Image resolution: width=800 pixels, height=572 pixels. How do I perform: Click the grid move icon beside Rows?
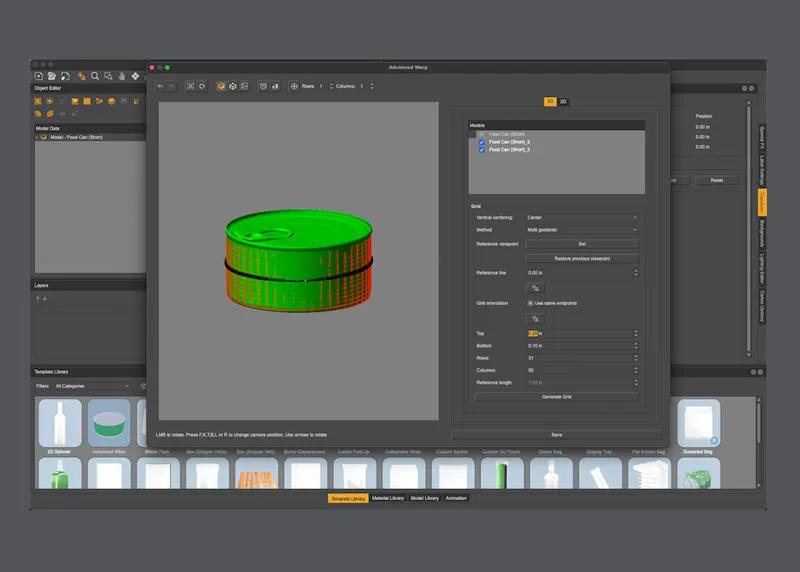tap(294, 86)
